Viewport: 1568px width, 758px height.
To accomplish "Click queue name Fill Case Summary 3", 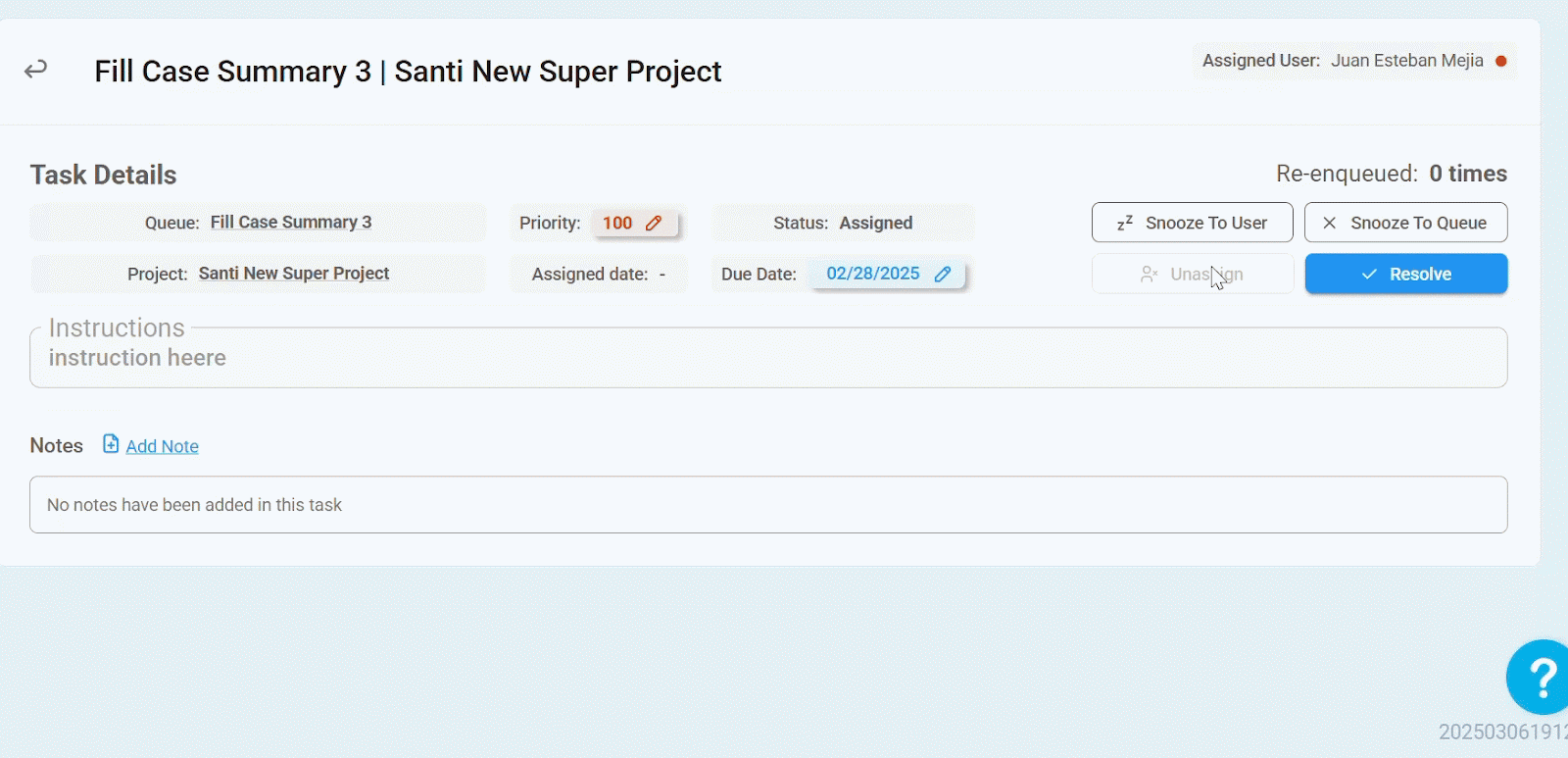I will tap(291, 223).
